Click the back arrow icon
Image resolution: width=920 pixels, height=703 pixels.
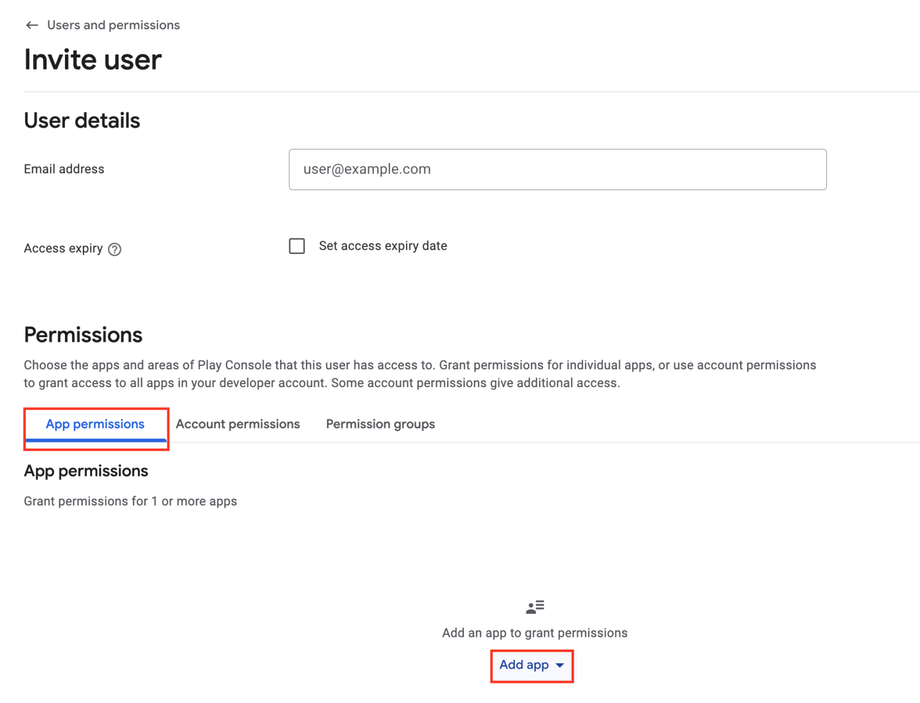pos(32,25)
